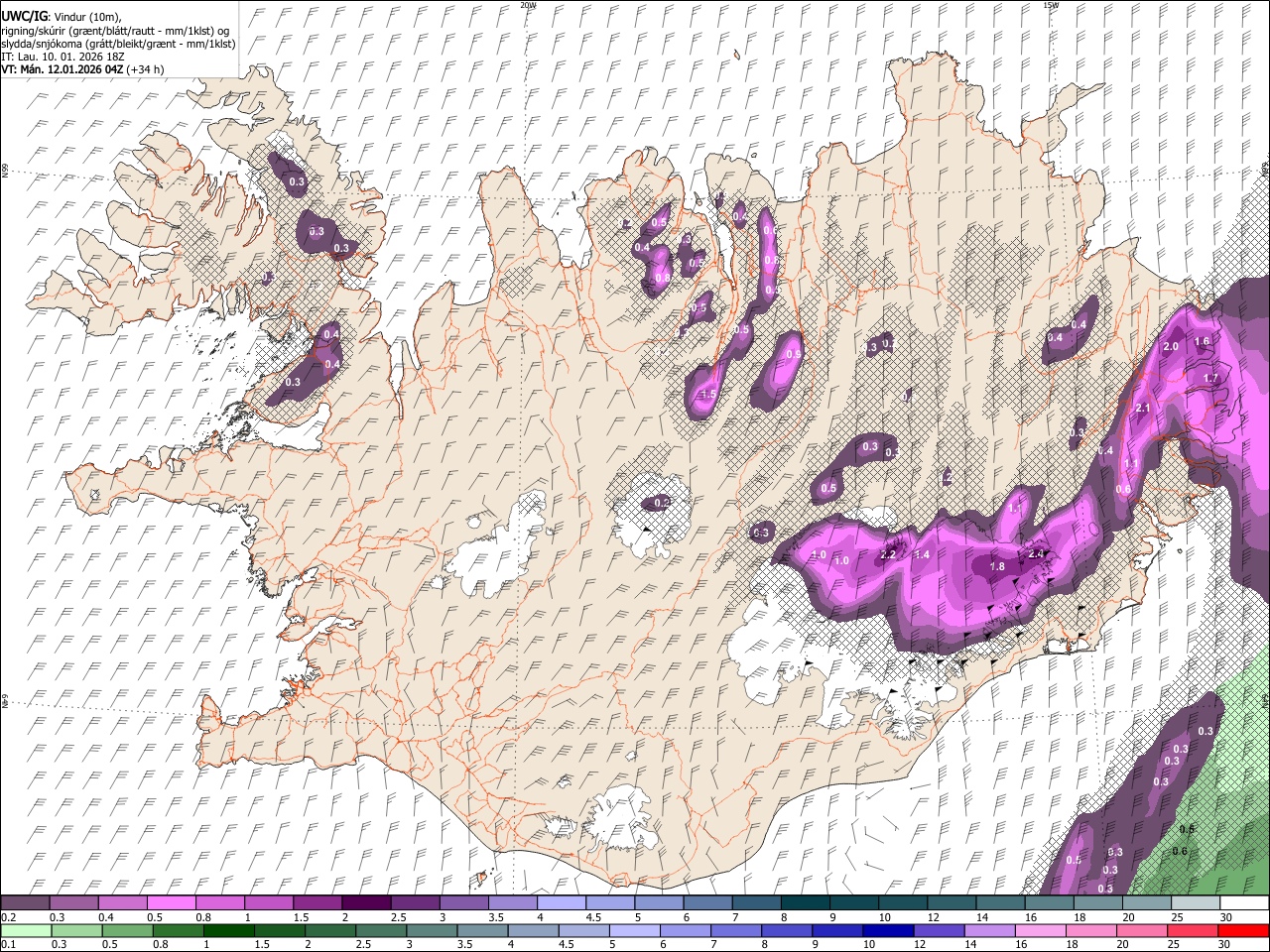Click the '15W' longitude label
This screenshot has width=1270, height=952.
coord(1051,5)
